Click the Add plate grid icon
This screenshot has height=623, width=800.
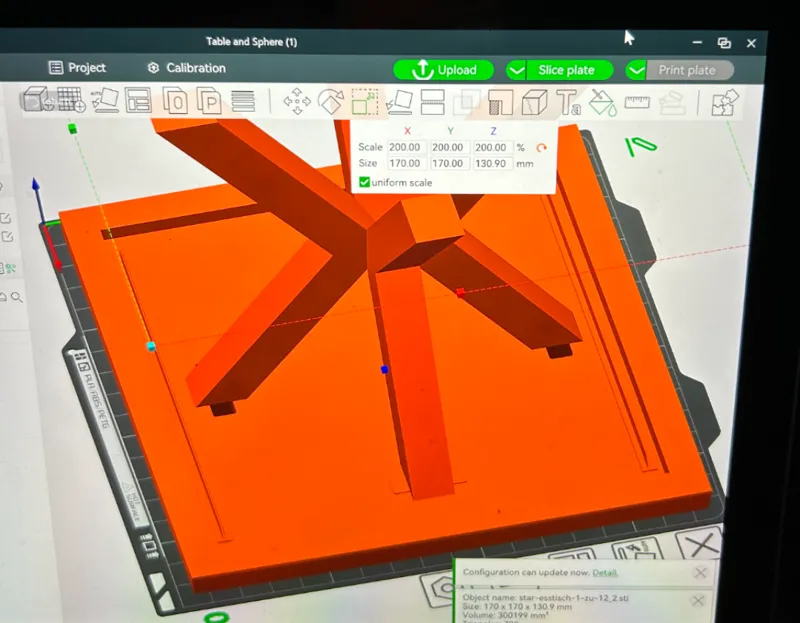pyautogui.click(x=70, y=99)
